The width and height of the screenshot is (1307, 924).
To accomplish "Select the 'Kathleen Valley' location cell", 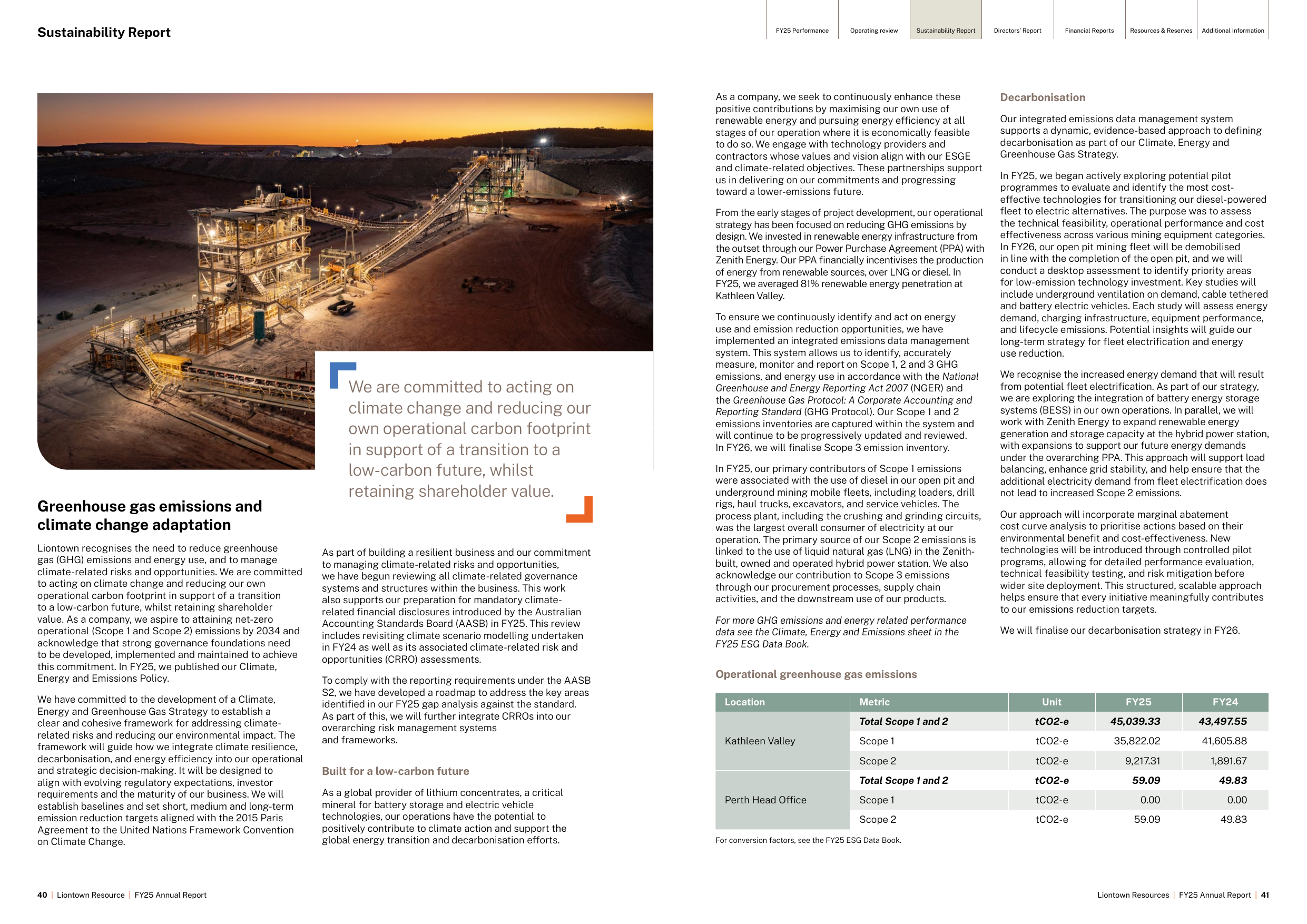I will 782,741.
